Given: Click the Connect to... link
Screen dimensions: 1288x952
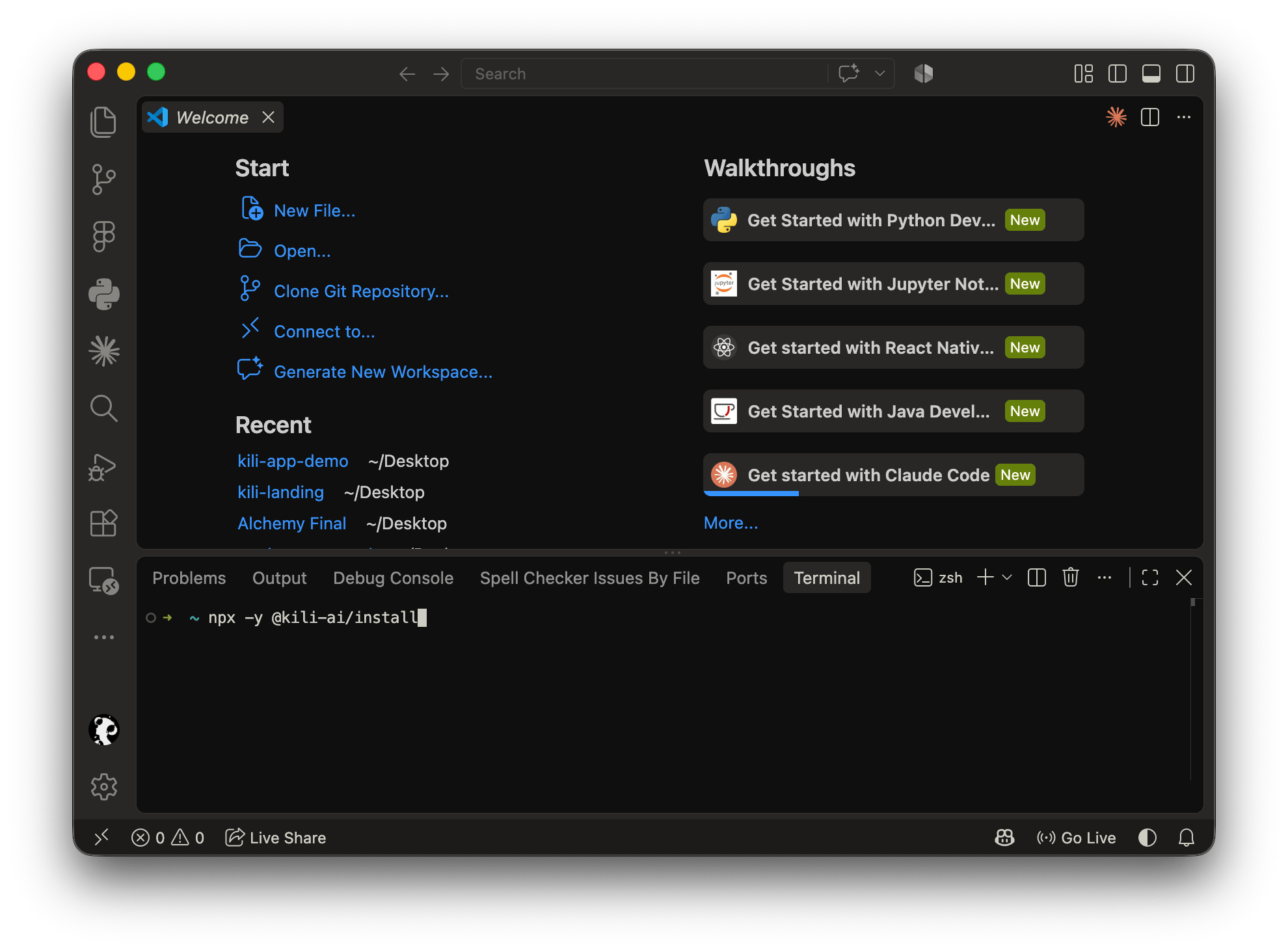Looking at the screenshot, I should tap(324, 332).
